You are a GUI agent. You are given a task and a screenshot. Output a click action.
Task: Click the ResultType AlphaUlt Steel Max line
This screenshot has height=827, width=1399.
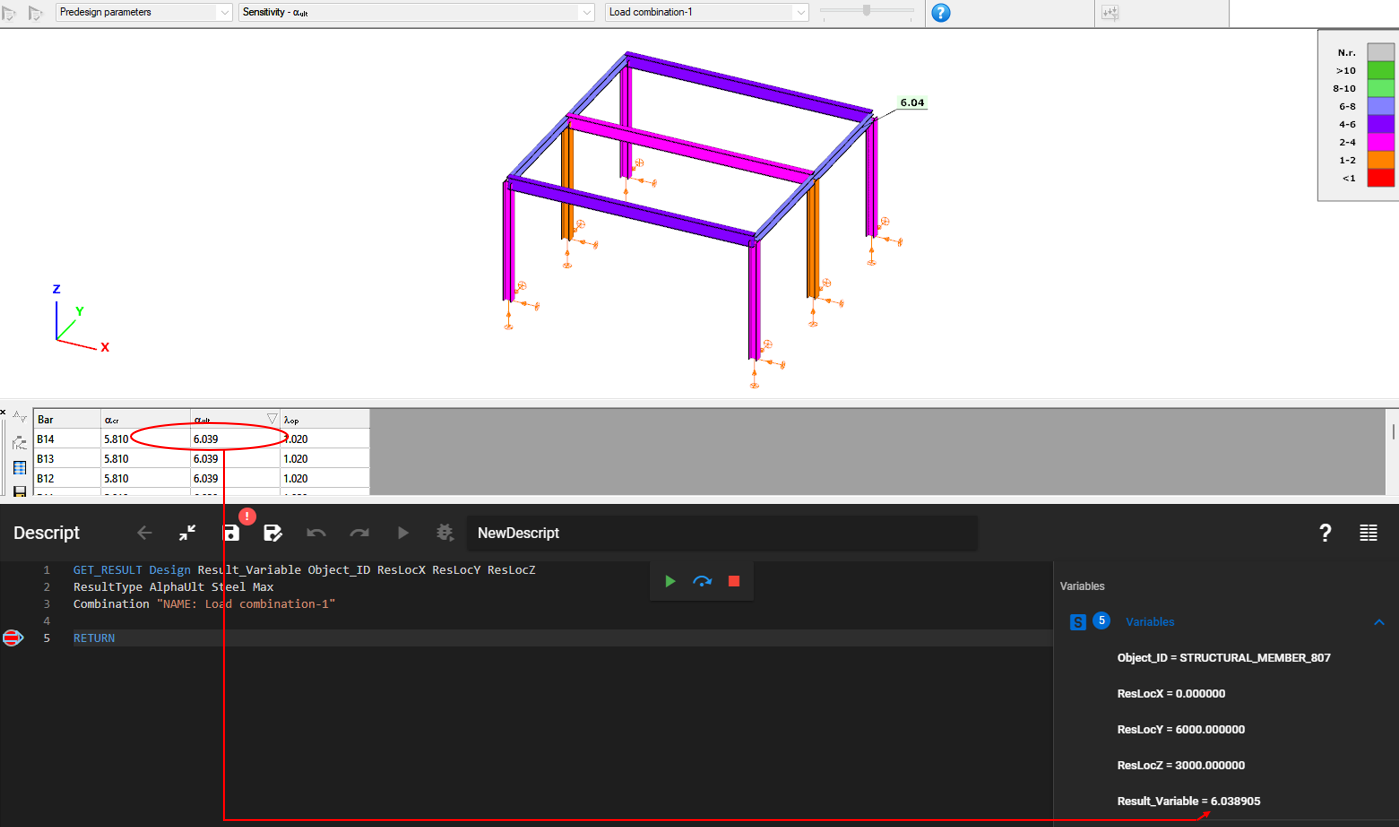[173, 587]
